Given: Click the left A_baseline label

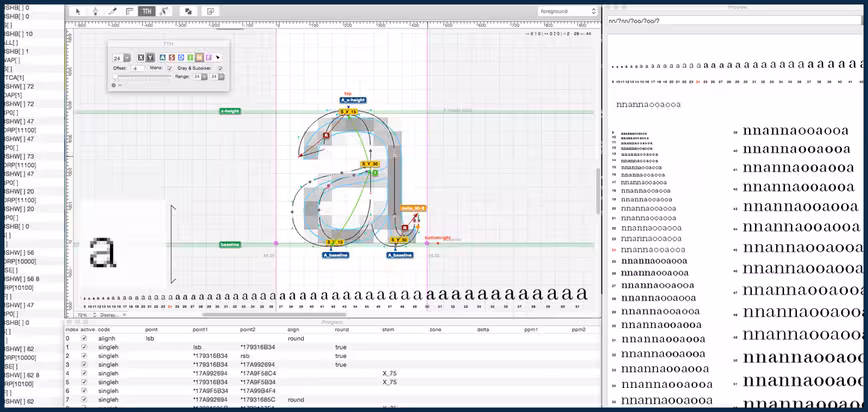Looking at the screenshot, I should click(335, 255).
